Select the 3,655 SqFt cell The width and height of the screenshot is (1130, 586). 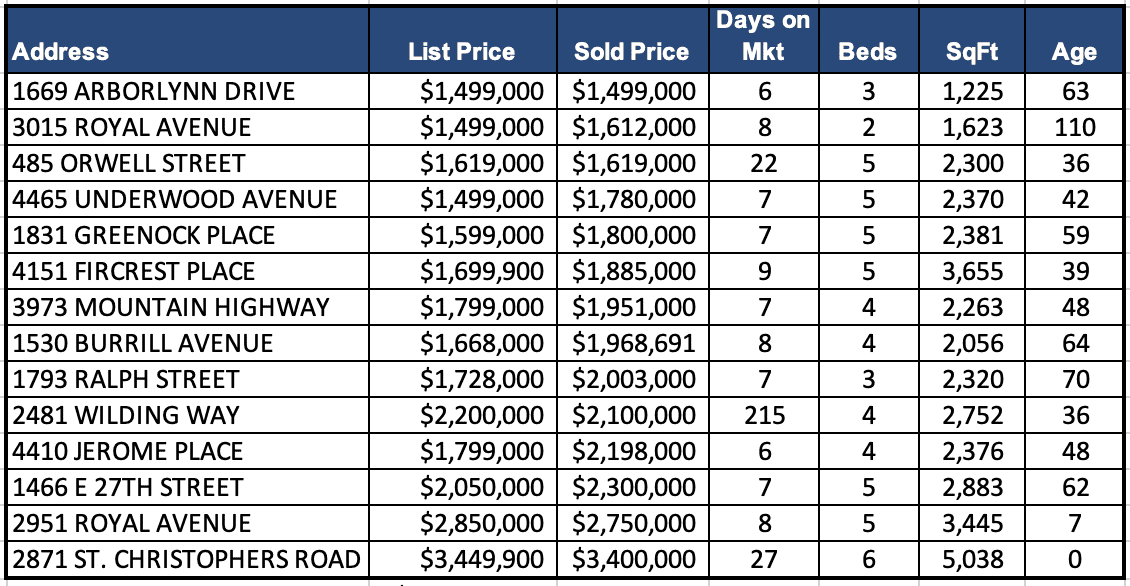[972, 272]
